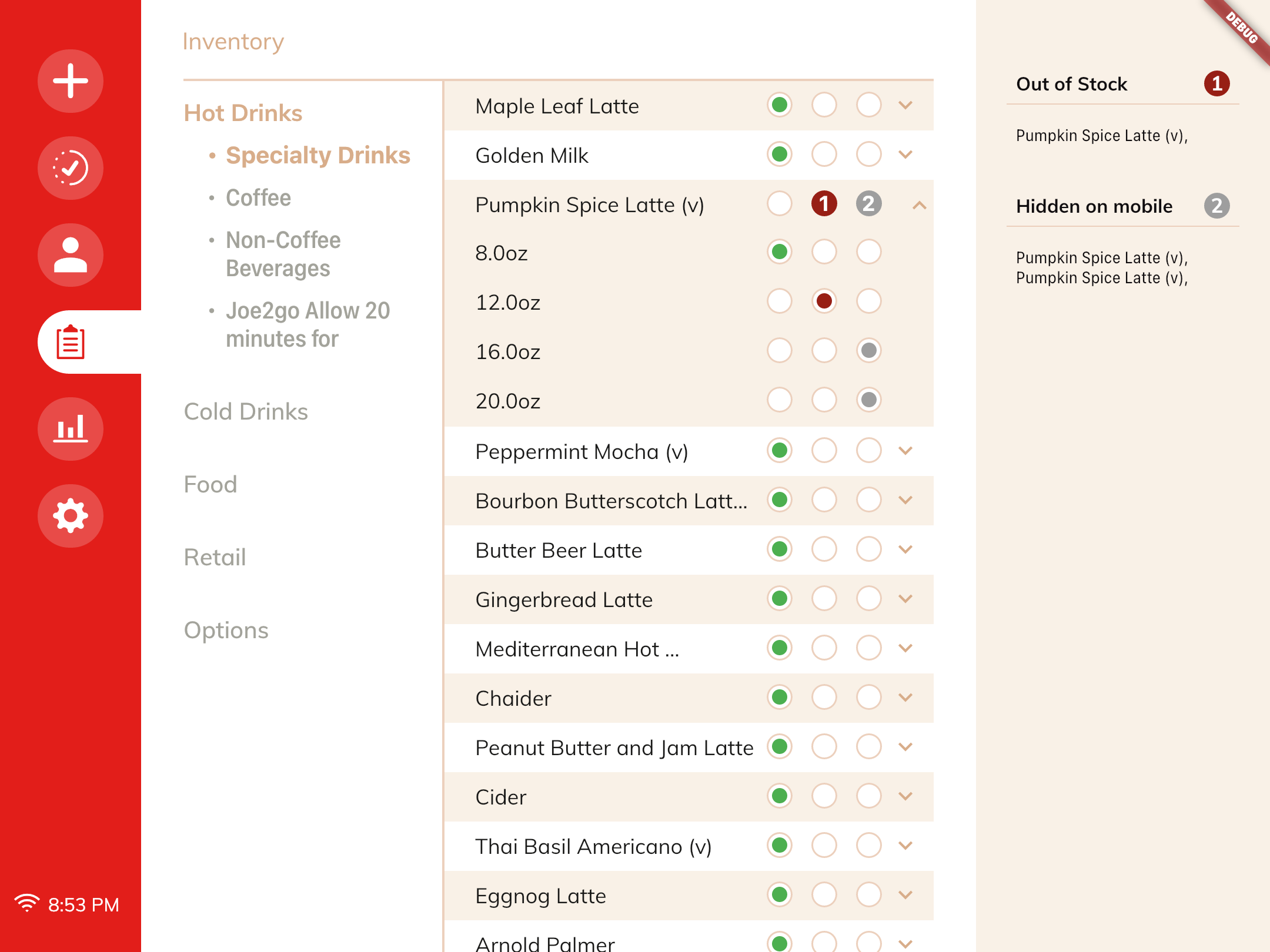The width and height of the screenshot is (1270, 952).
Task: Set Golden Milk hidden on mobile
Action: click(869, 155)
